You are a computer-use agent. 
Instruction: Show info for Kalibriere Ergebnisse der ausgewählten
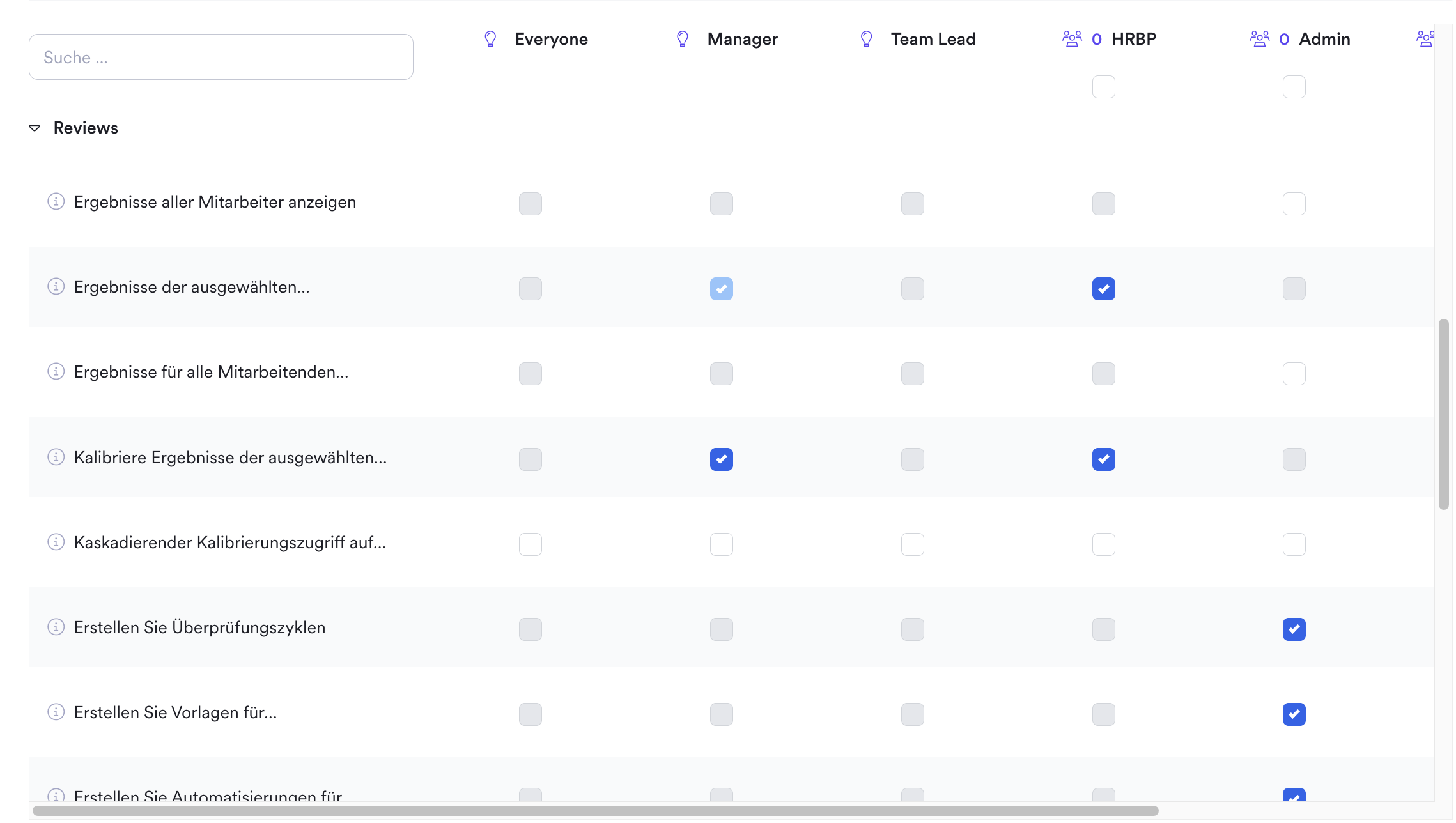pos(56,458)
